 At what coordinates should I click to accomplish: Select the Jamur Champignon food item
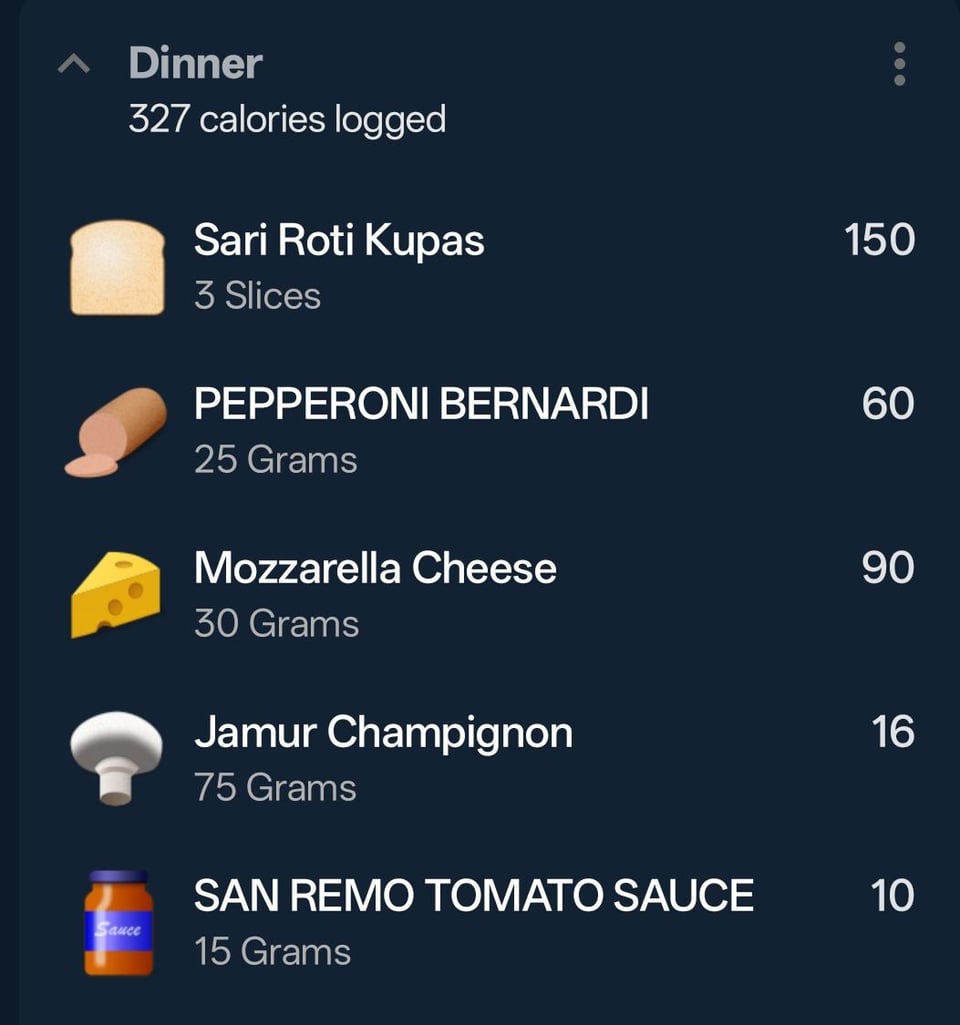383,732
